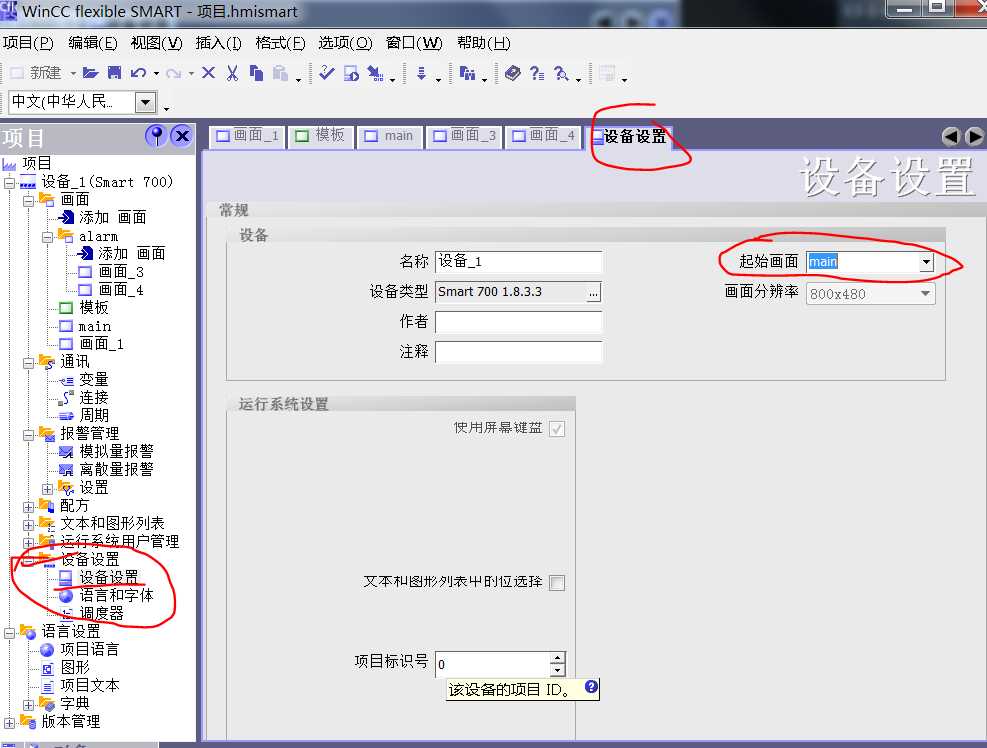This screenshot has width=987, height=748.
Task: Click the 名称 input field 设备_1
Action: 519,261
